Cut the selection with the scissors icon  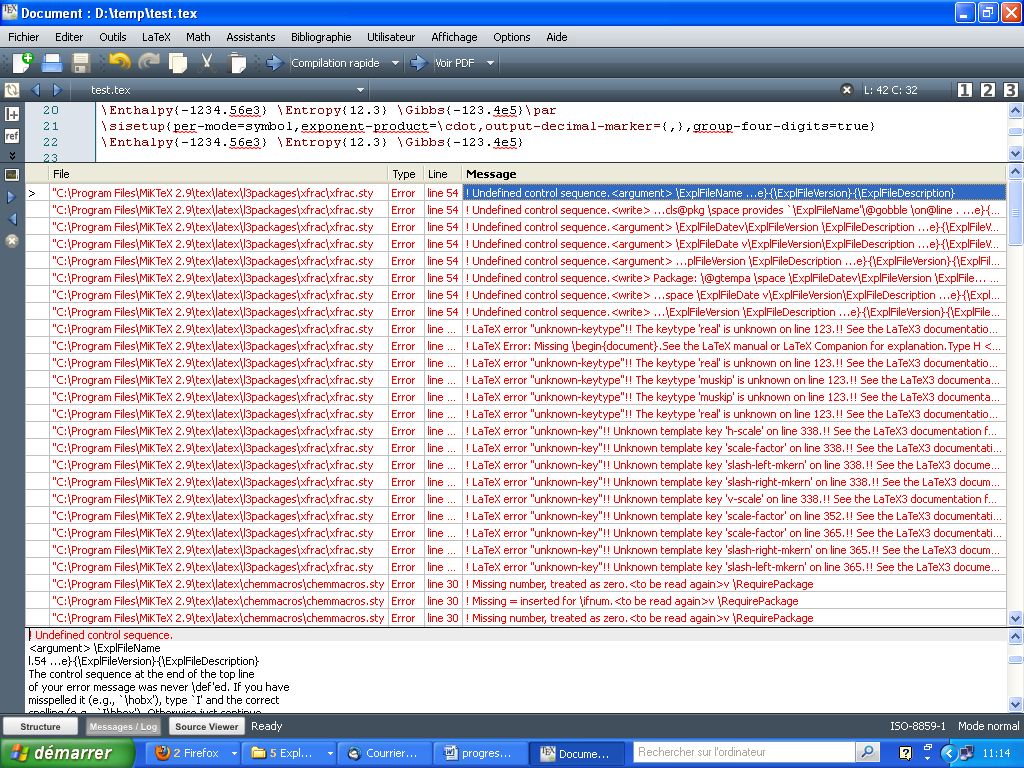(x=207, y=63)
